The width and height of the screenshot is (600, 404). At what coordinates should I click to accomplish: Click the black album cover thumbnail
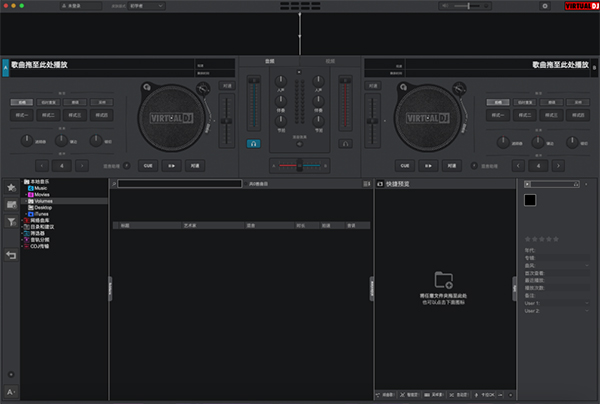pyautogui.click(x=531, y=200)
